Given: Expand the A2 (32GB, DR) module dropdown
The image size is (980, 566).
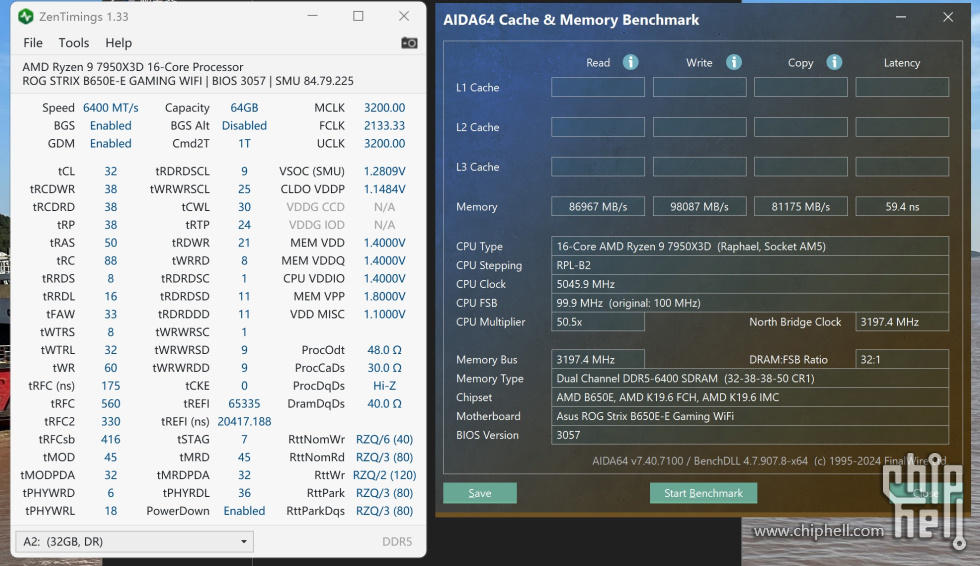Looking at the screenshot, I should 134,541.
